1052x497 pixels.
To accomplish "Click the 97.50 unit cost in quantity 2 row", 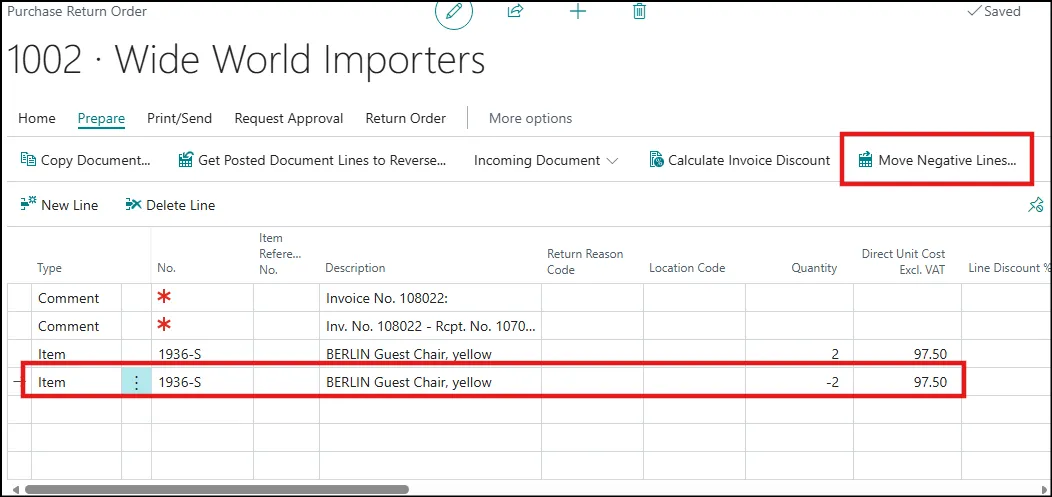I will point(907,354).
